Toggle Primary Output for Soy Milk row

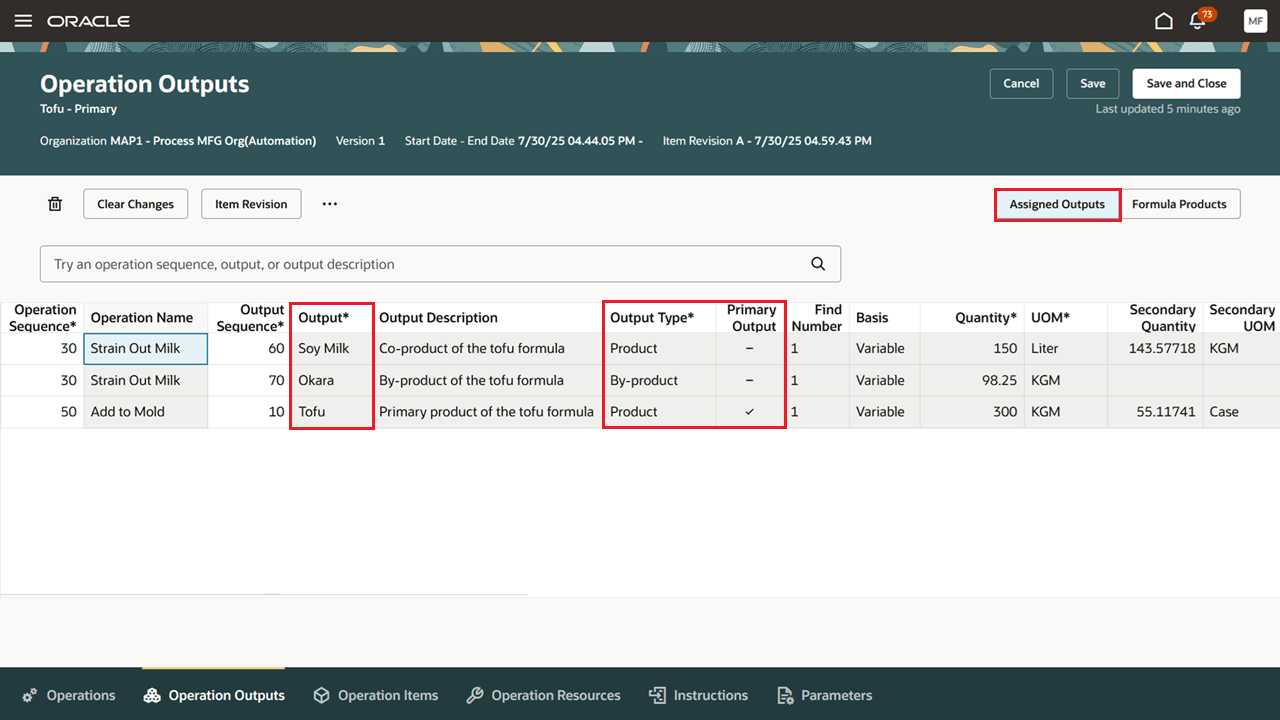click(750, 349)
